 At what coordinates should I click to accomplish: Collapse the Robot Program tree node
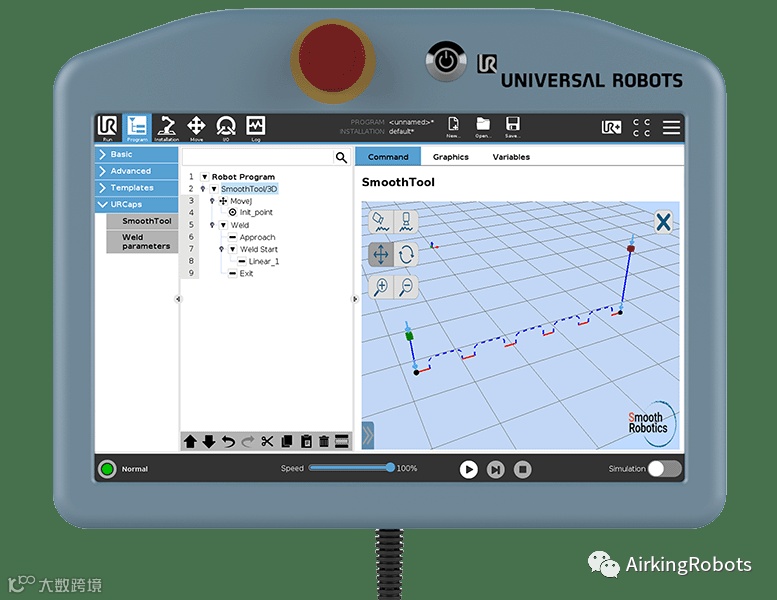coord(204,177)
